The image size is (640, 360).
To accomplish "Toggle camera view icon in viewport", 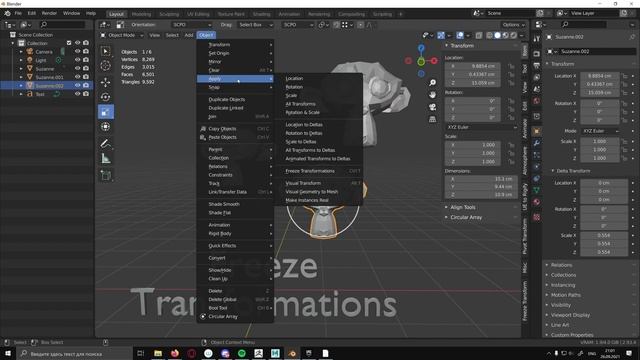I will click(x=432, y=107).
